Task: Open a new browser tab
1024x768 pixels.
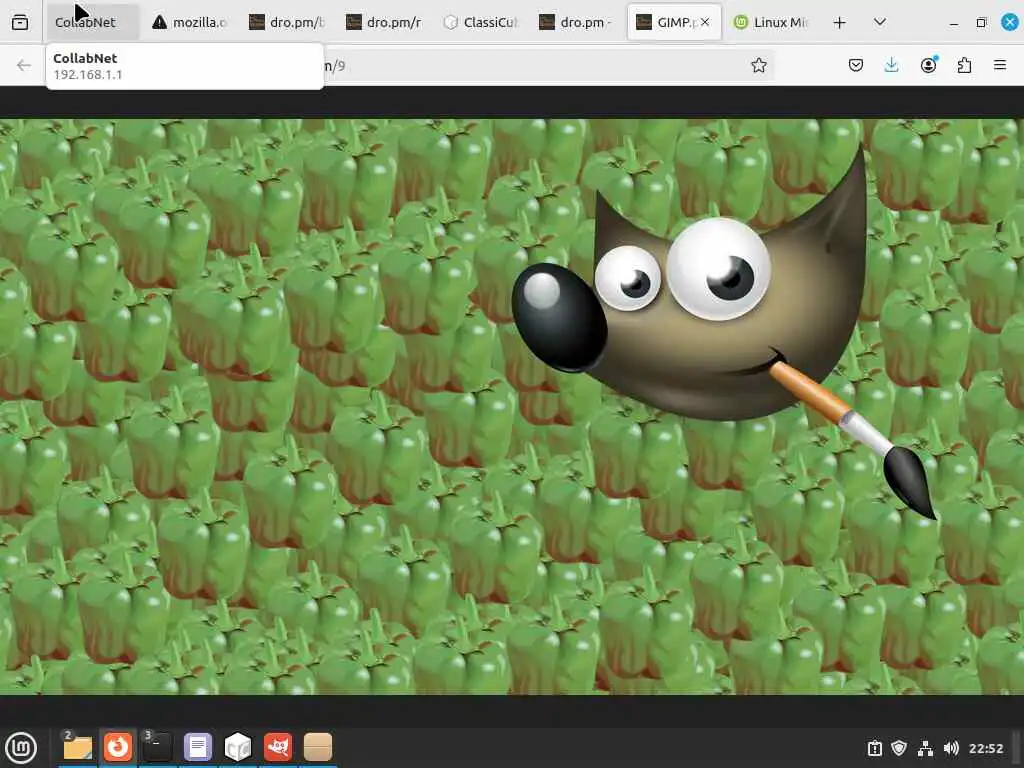Action: tap(840, 22)
